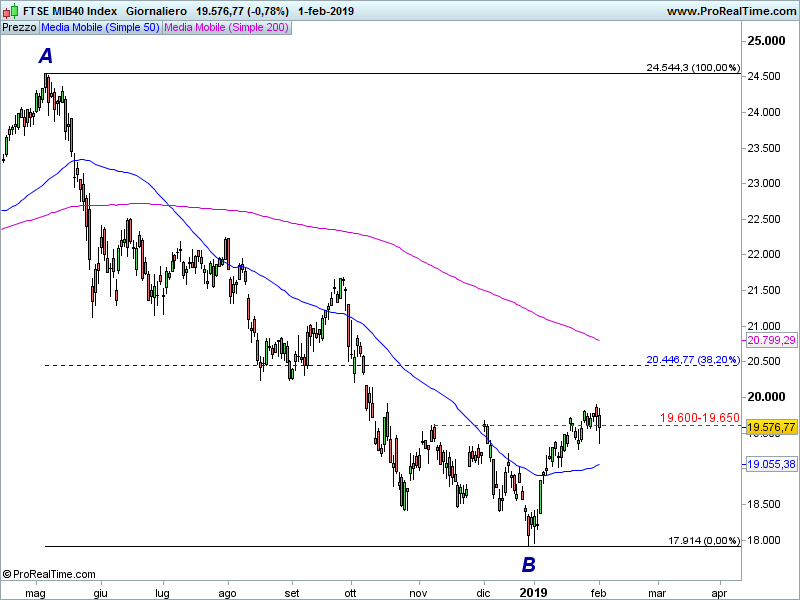Select the Prezzo legend tab
This screenshot has height=600, width=800.
pos(19,28)
